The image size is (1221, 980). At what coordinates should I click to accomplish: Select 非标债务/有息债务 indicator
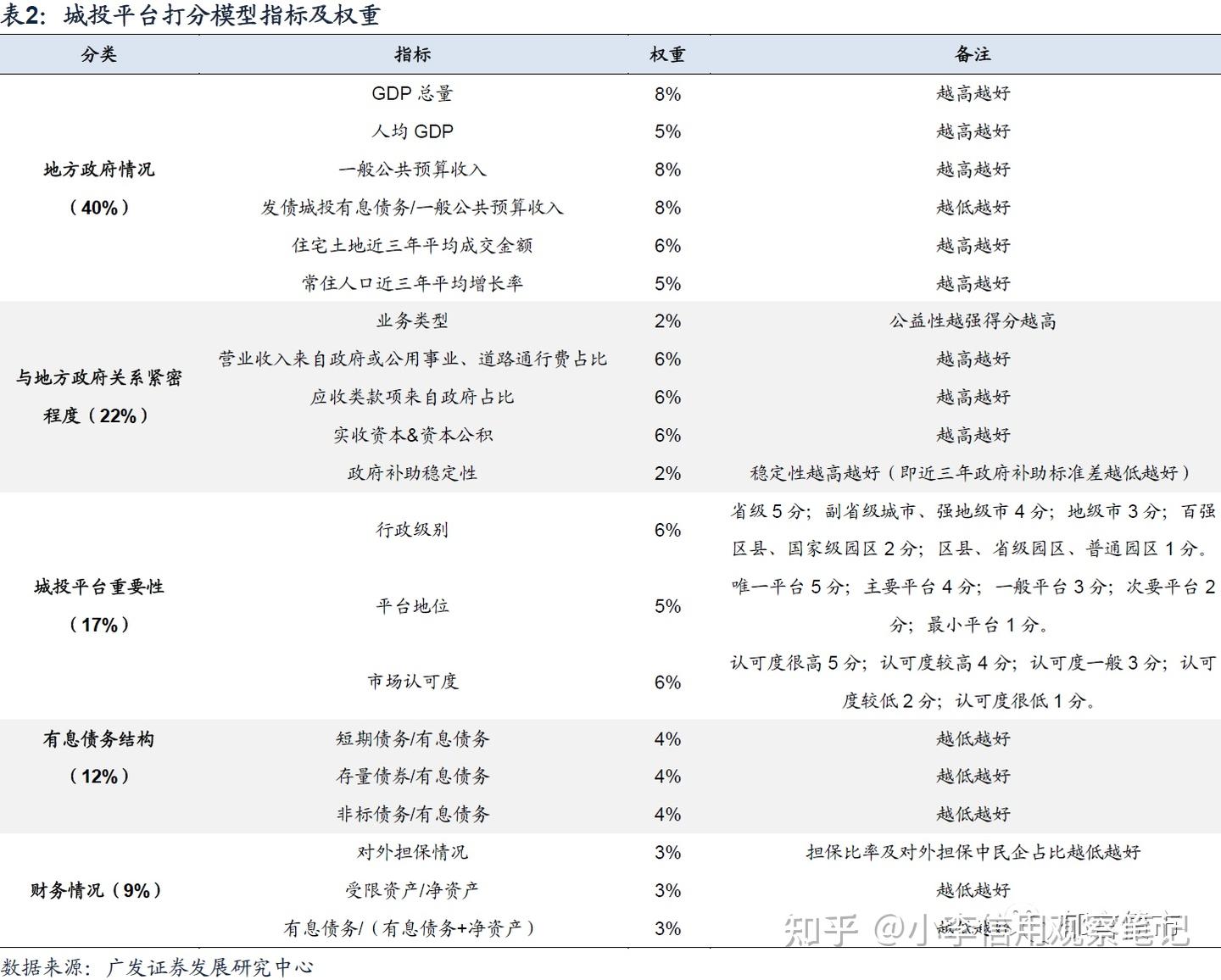coord(412,815)
